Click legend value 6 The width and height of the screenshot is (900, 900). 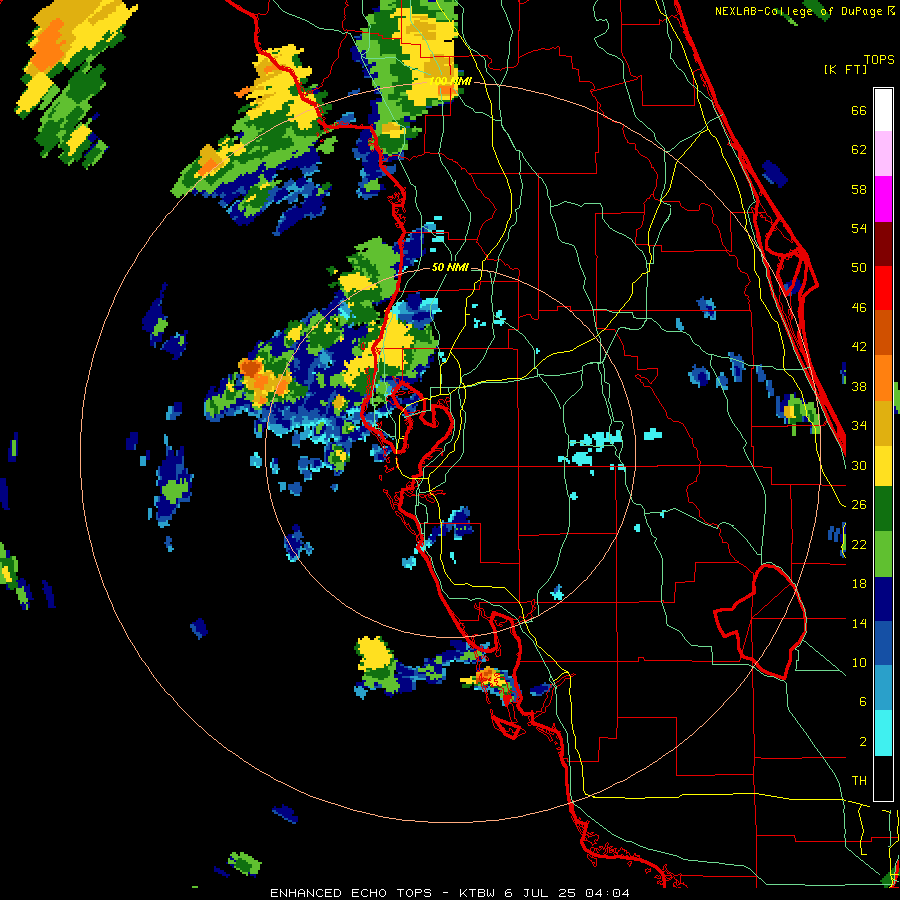coord(862,701)
